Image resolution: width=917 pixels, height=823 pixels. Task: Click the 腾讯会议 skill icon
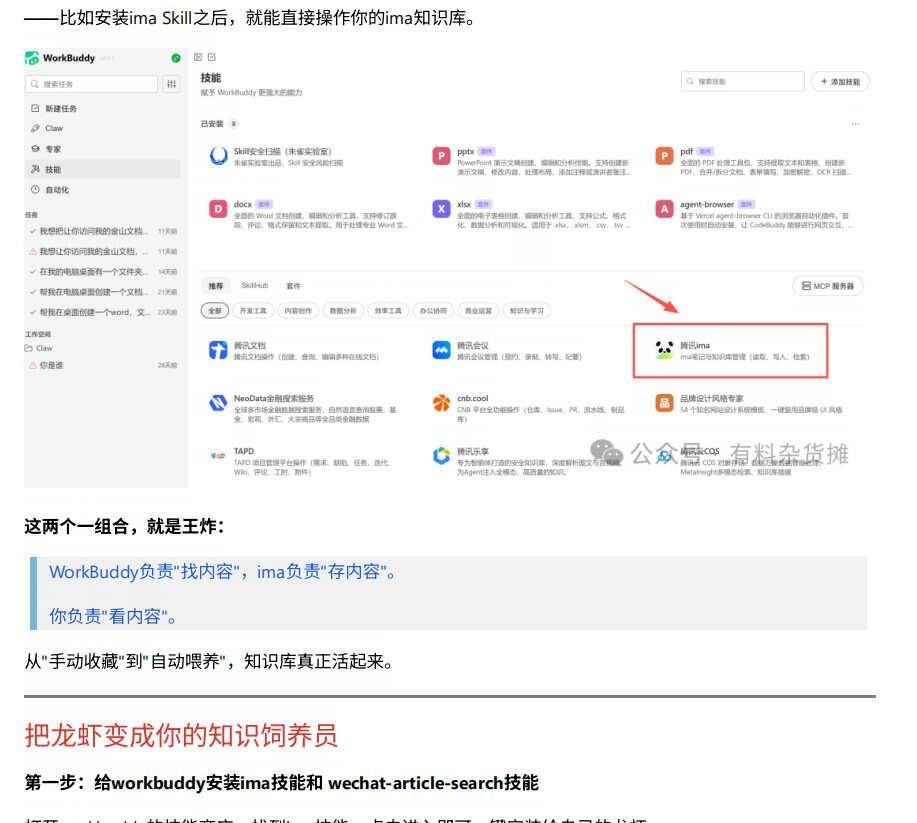pyautogui.click(x=441, y=350)
